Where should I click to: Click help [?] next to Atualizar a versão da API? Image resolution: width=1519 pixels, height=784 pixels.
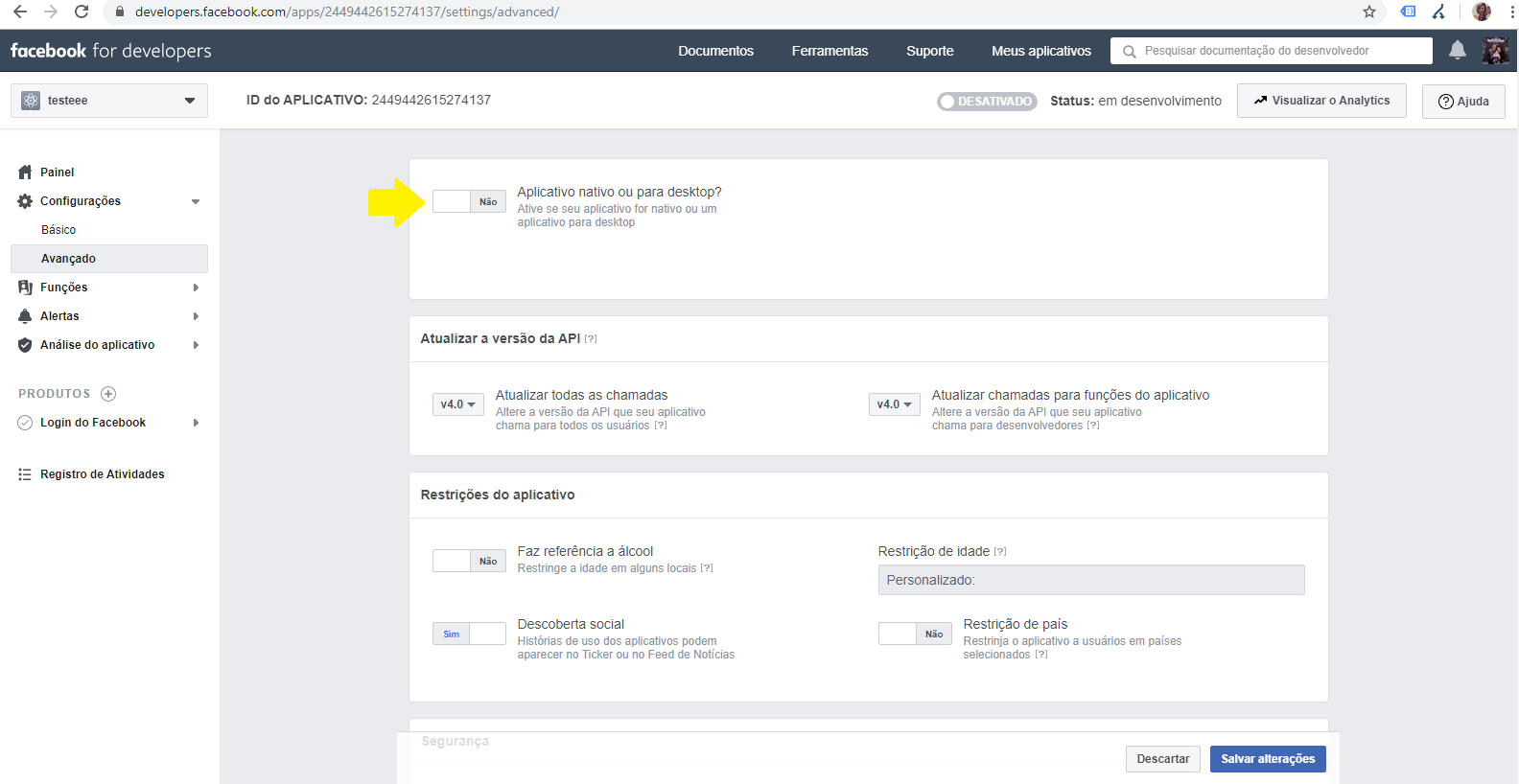(x=591, y=339)
